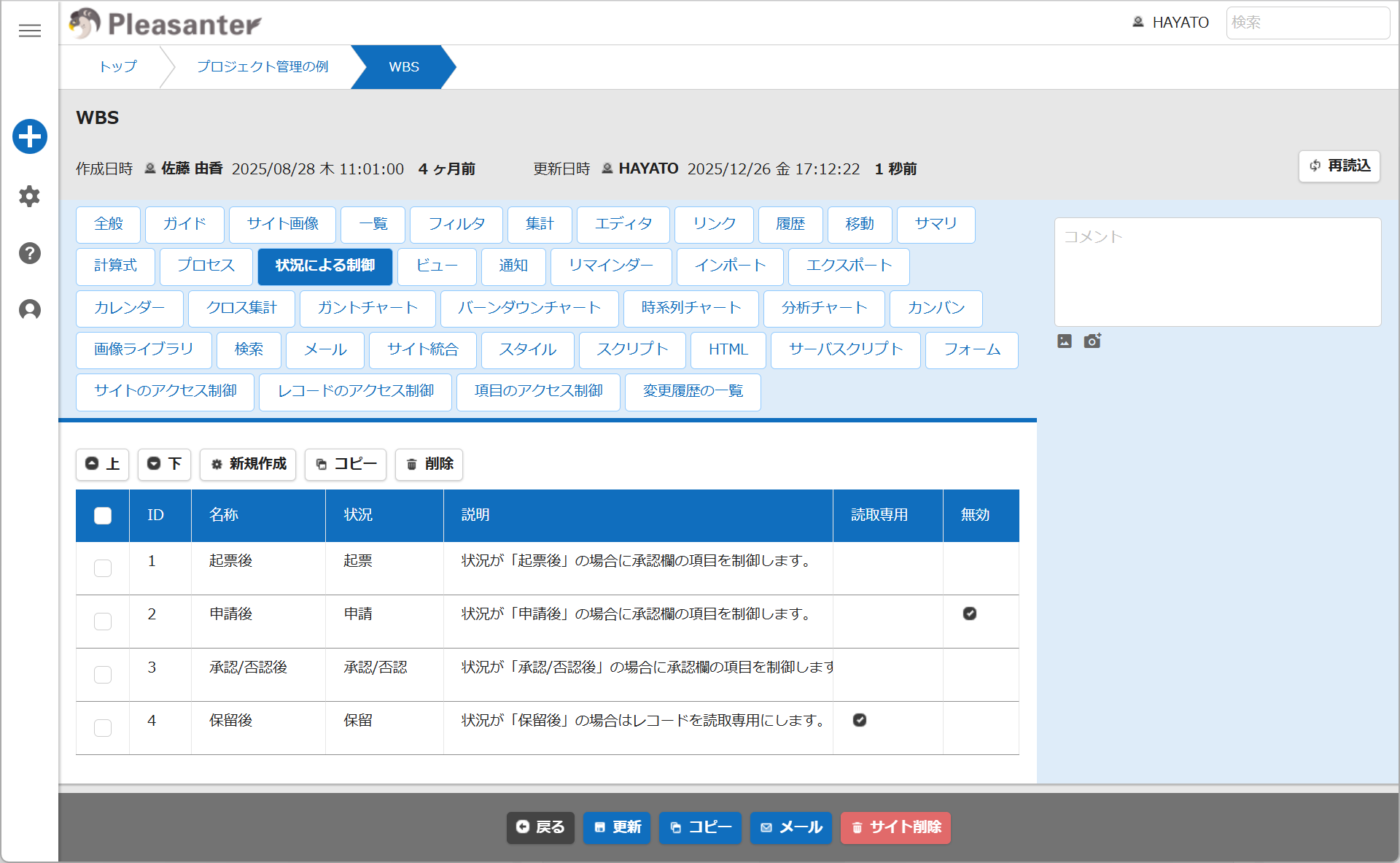The image size is (1400, 863).
Task: Go to トップ breadcrumb
Action: tap(117, 66)
